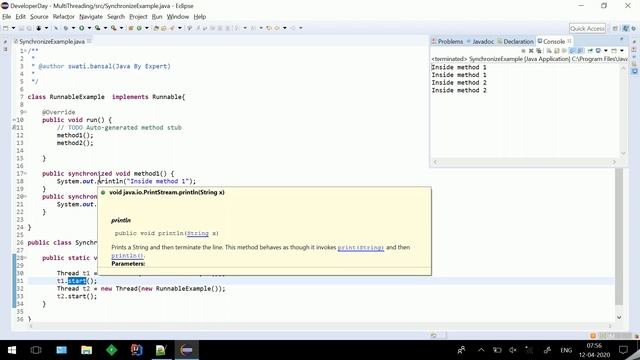The image size is (640, 360).
Task: Expand the External Tools dropdown arrow
Action: tap(121, 28)
